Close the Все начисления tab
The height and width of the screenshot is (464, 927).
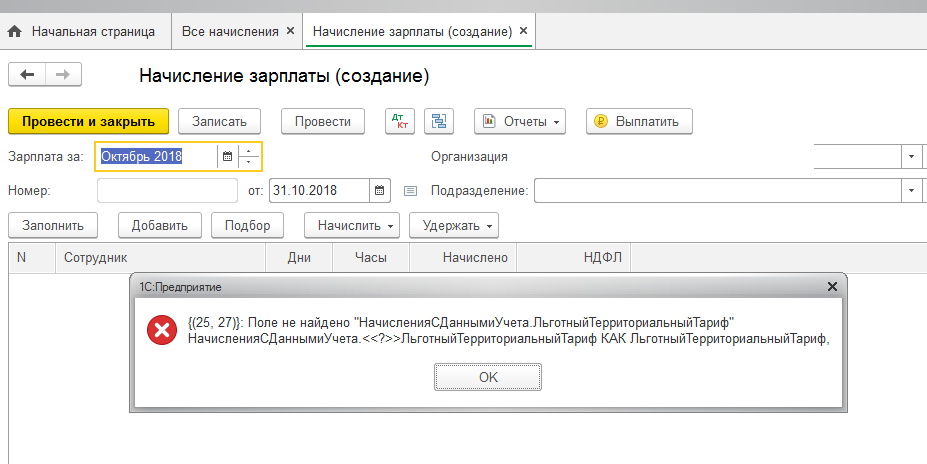tap(290, 31)
